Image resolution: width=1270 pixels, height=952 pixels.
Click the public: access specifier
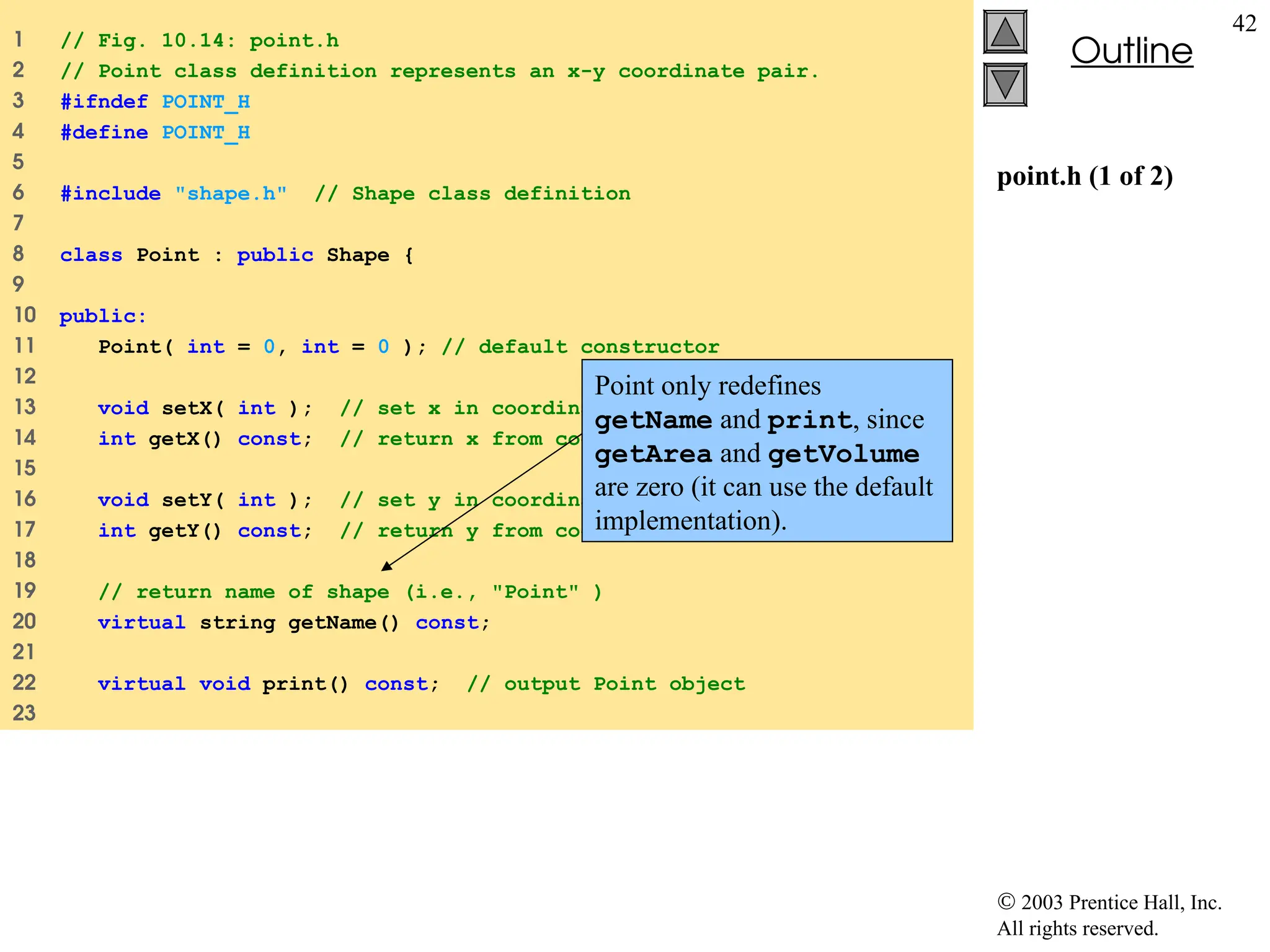103,317
